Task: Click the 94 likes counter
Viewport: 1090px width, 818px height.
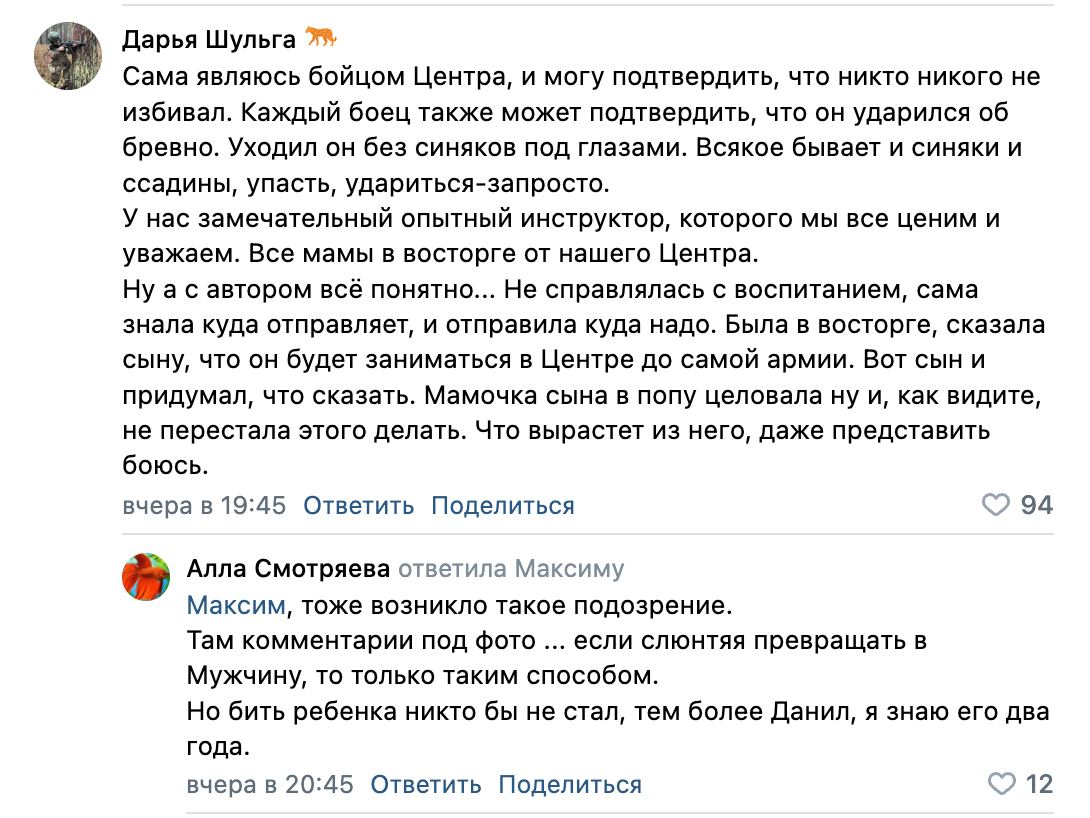Action: pyautogui.click(x=1036, y=505)
